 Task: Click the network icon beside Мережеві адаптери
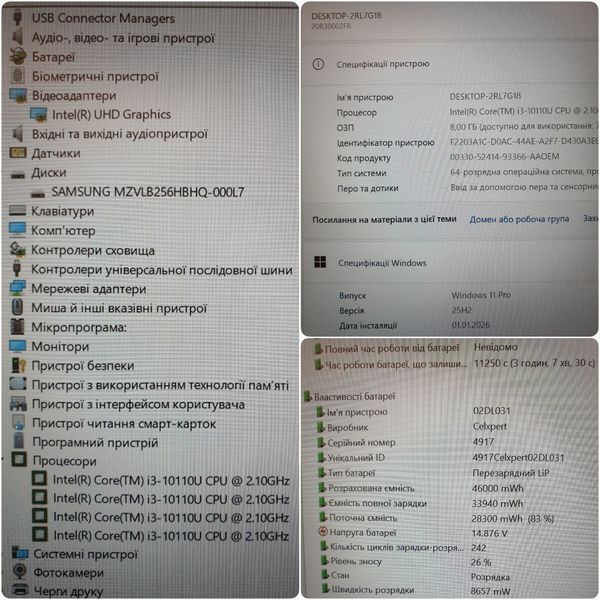pyautogui.click(x=18, y=288)
